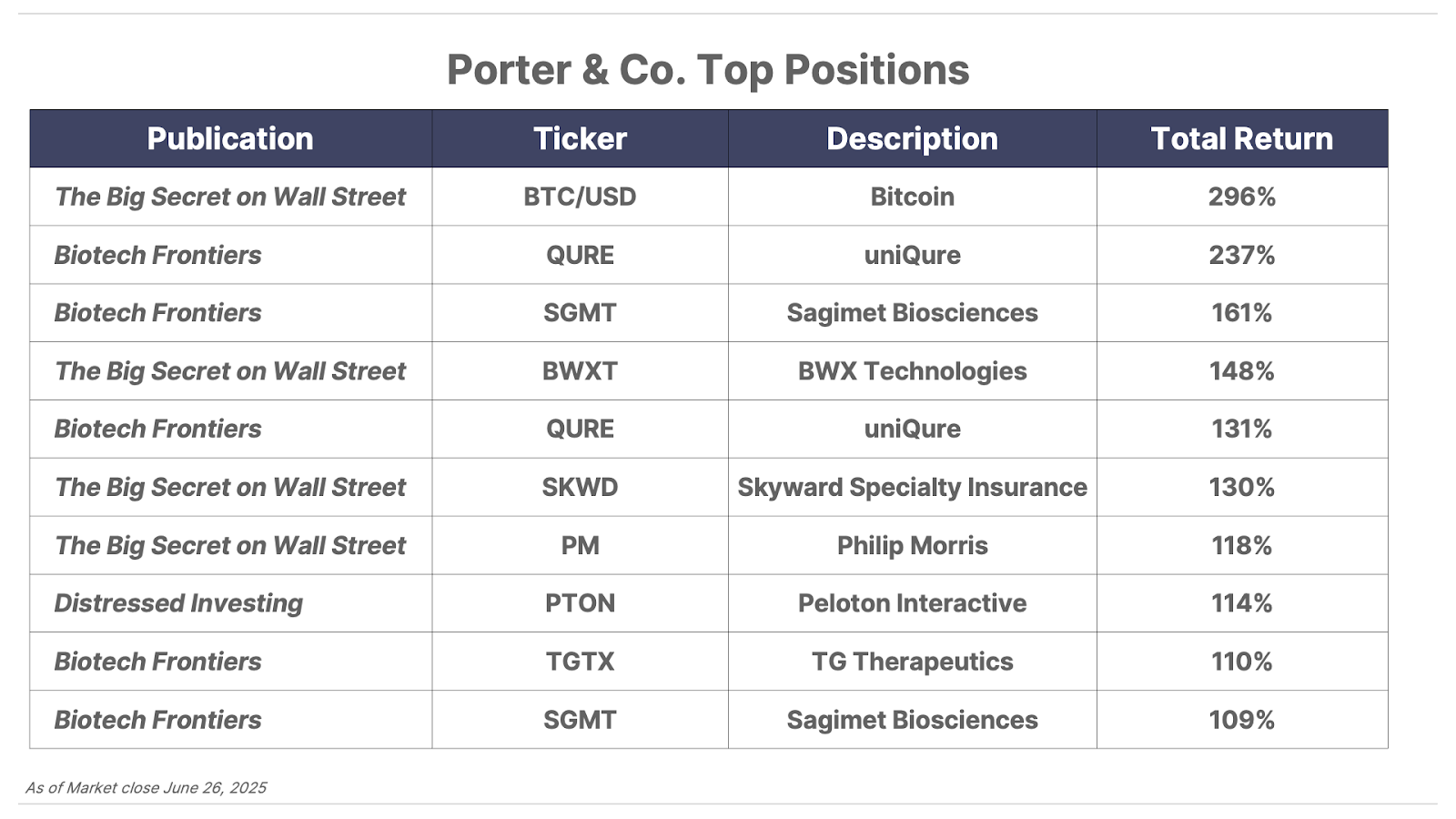The height and width of the screenshot is (819, 1456).
Task: Click the Description column header
Action: pyautogui.click(x=912, y=138)
